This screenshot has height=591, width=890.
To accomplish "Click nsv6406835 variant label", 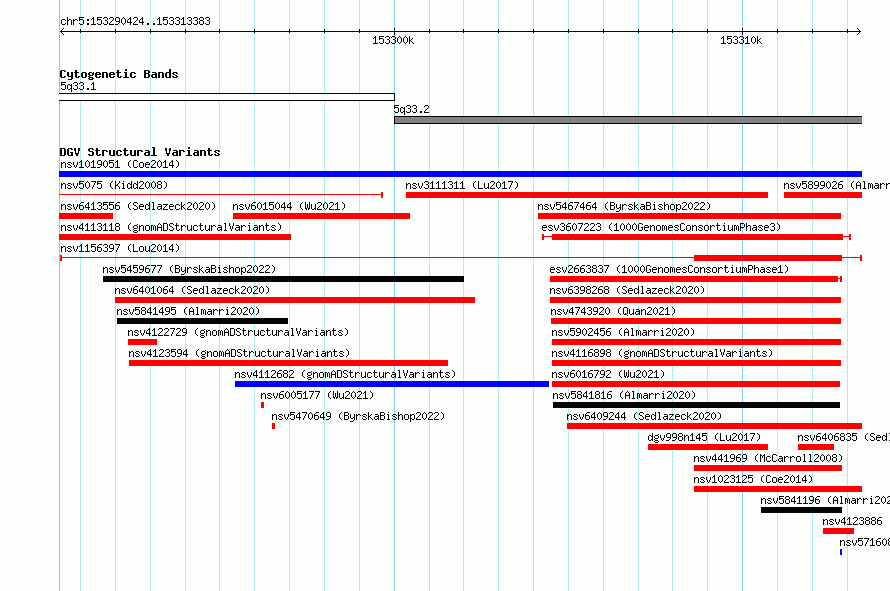I will 843,437.
